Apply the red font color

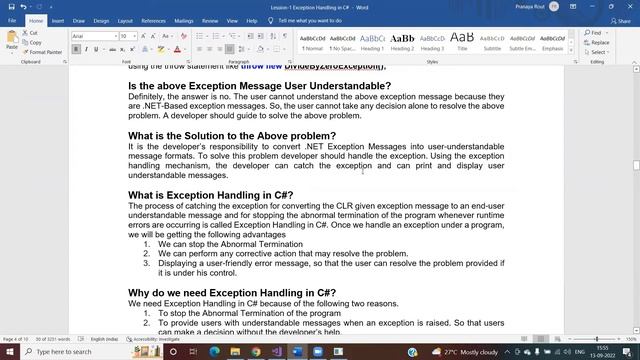click(x=177, y=49)
